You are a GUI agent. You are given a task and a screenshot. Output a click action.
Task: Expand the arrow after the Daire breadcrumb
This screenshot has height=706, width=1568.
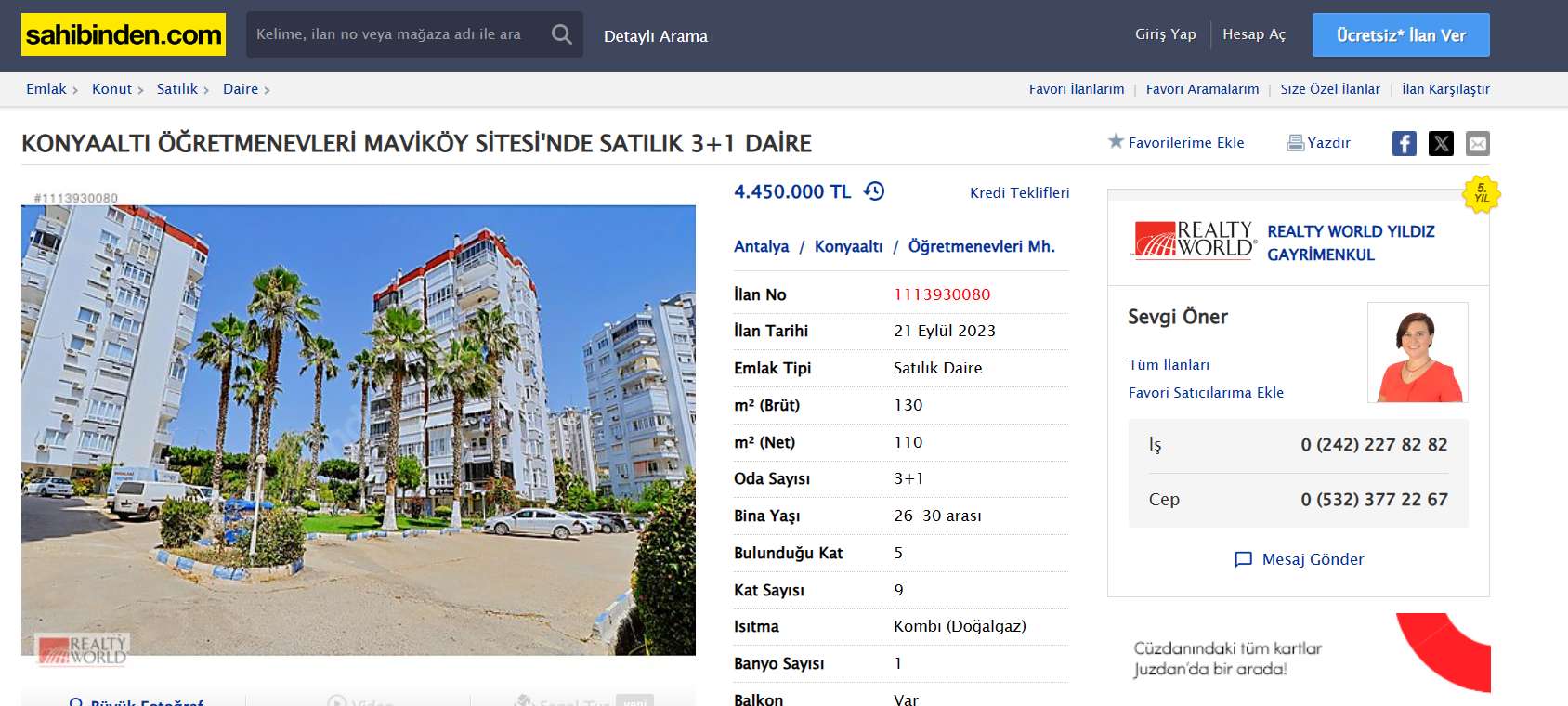point(268,90)
